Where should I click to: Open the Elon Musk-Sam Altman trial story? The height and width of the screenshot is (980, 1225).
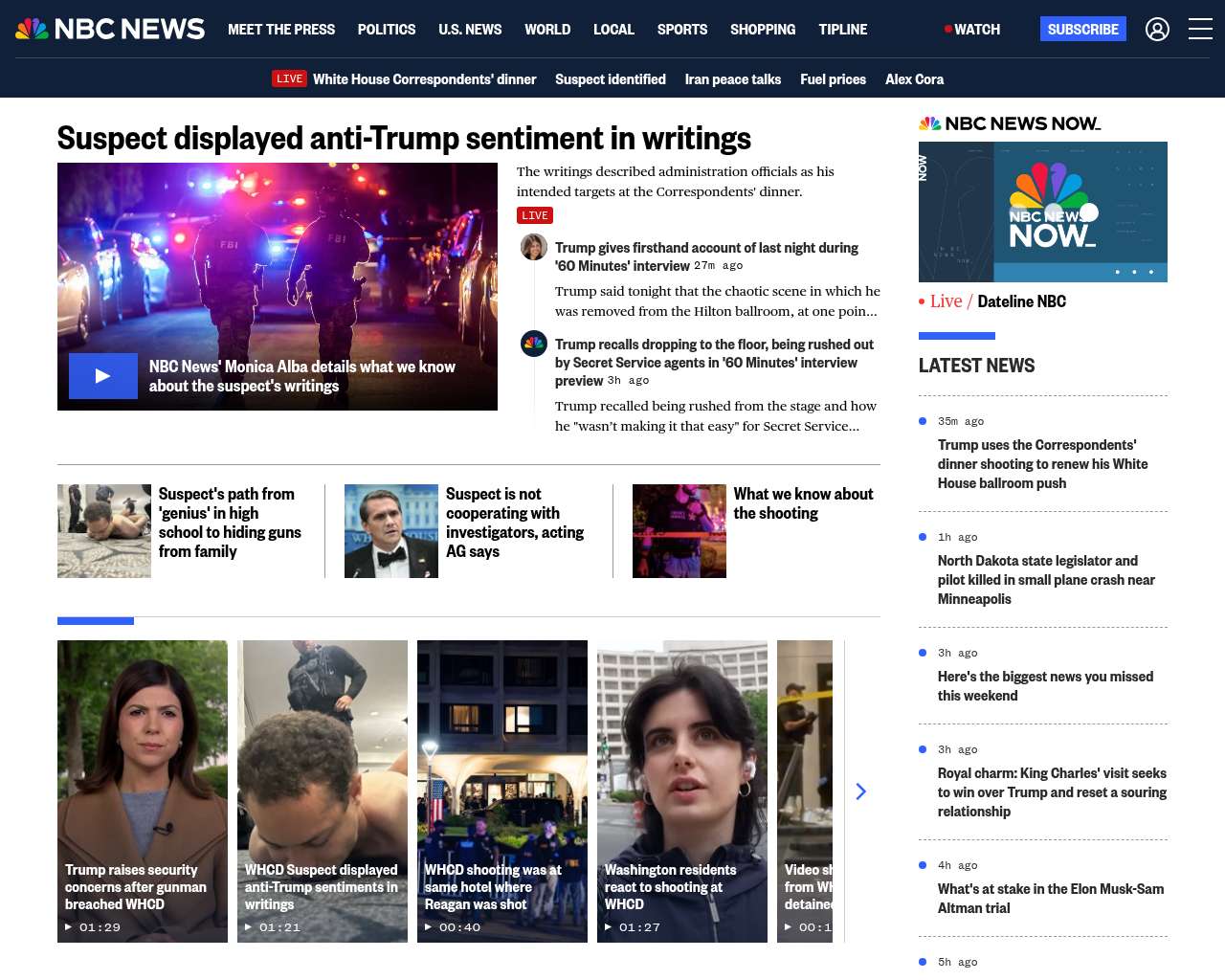1050,898
